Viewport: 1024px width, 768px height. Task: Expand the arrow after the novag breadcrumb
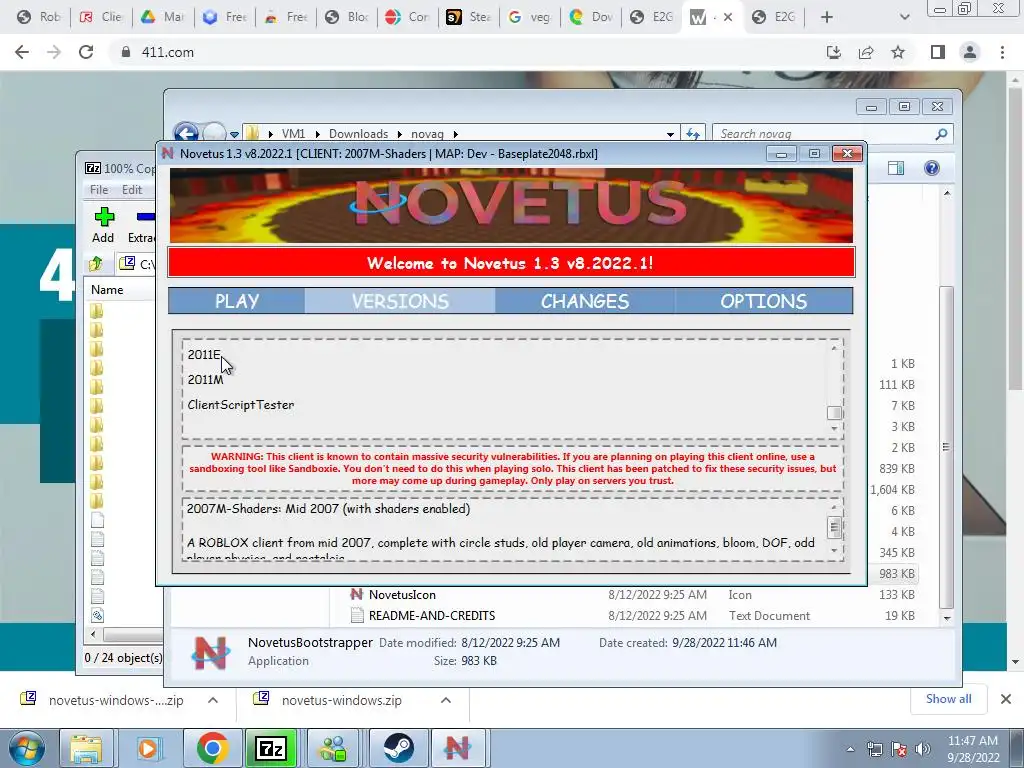[456, 134]
